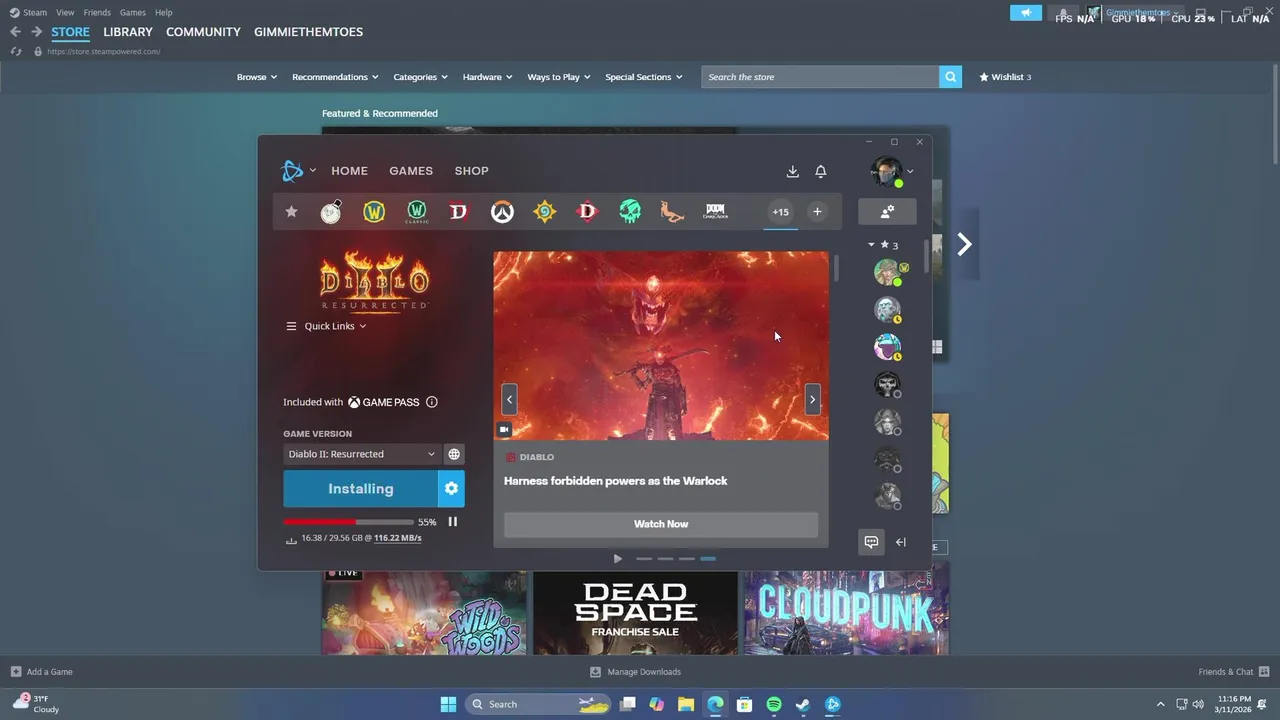Open Steam Friends menu
Screen dimensions: 1280x720
[x=97, y=12]
